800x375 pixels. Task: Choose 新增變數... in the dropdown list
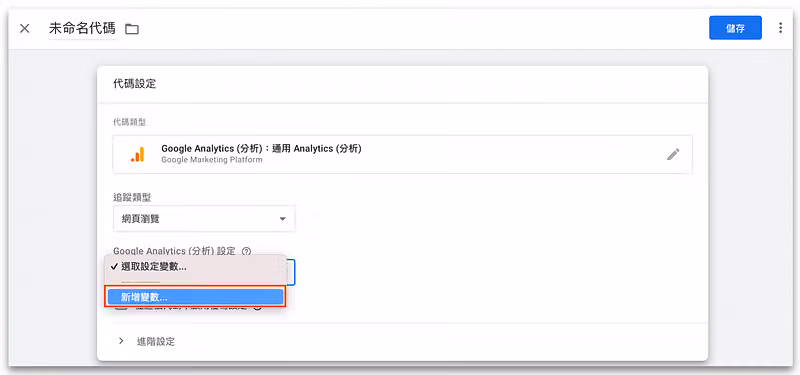pos(195,297)
